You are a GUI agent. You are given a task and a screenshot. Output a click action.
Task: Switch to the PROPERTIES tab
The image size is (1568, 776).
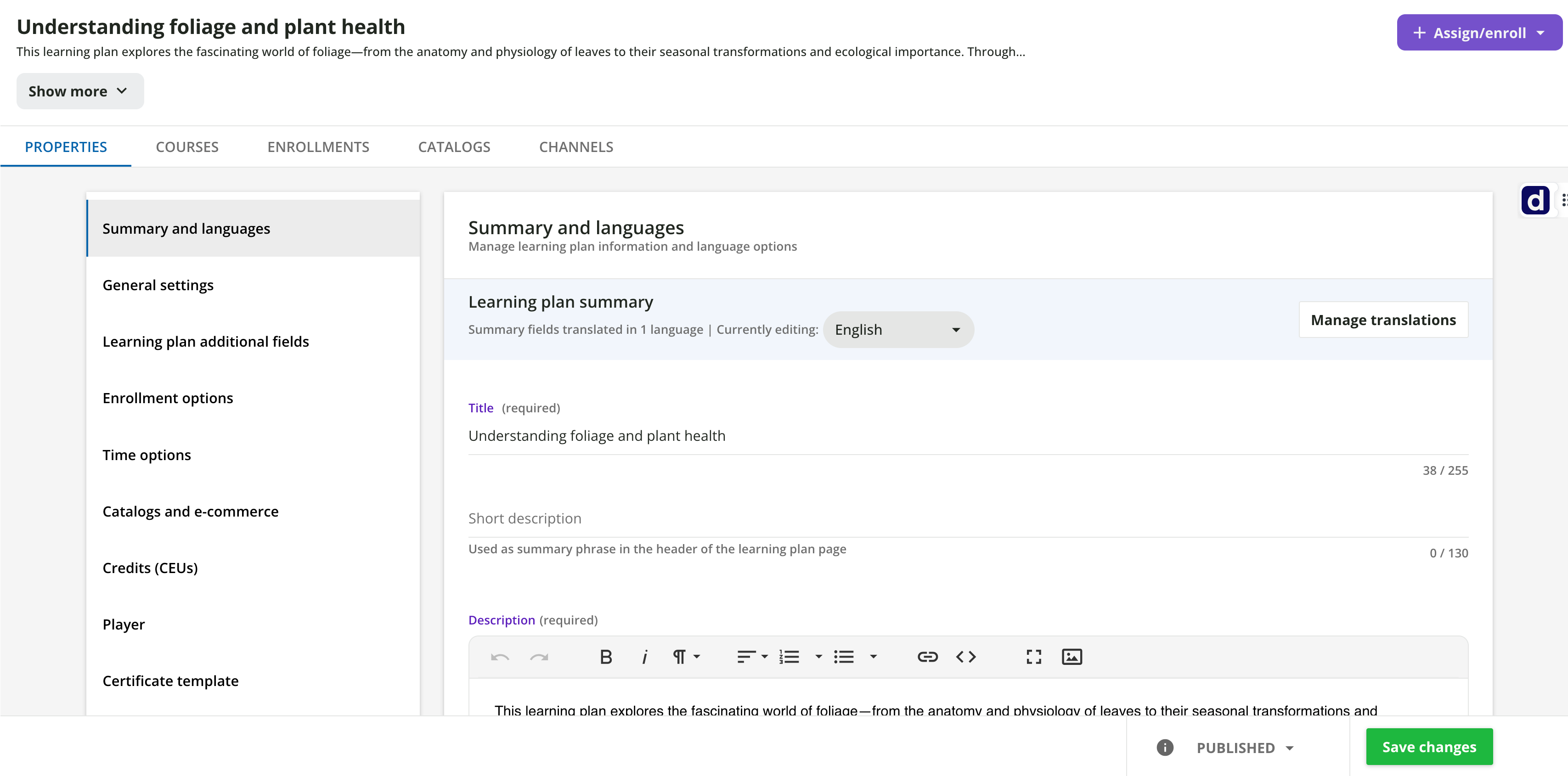(x=66, y=146)
